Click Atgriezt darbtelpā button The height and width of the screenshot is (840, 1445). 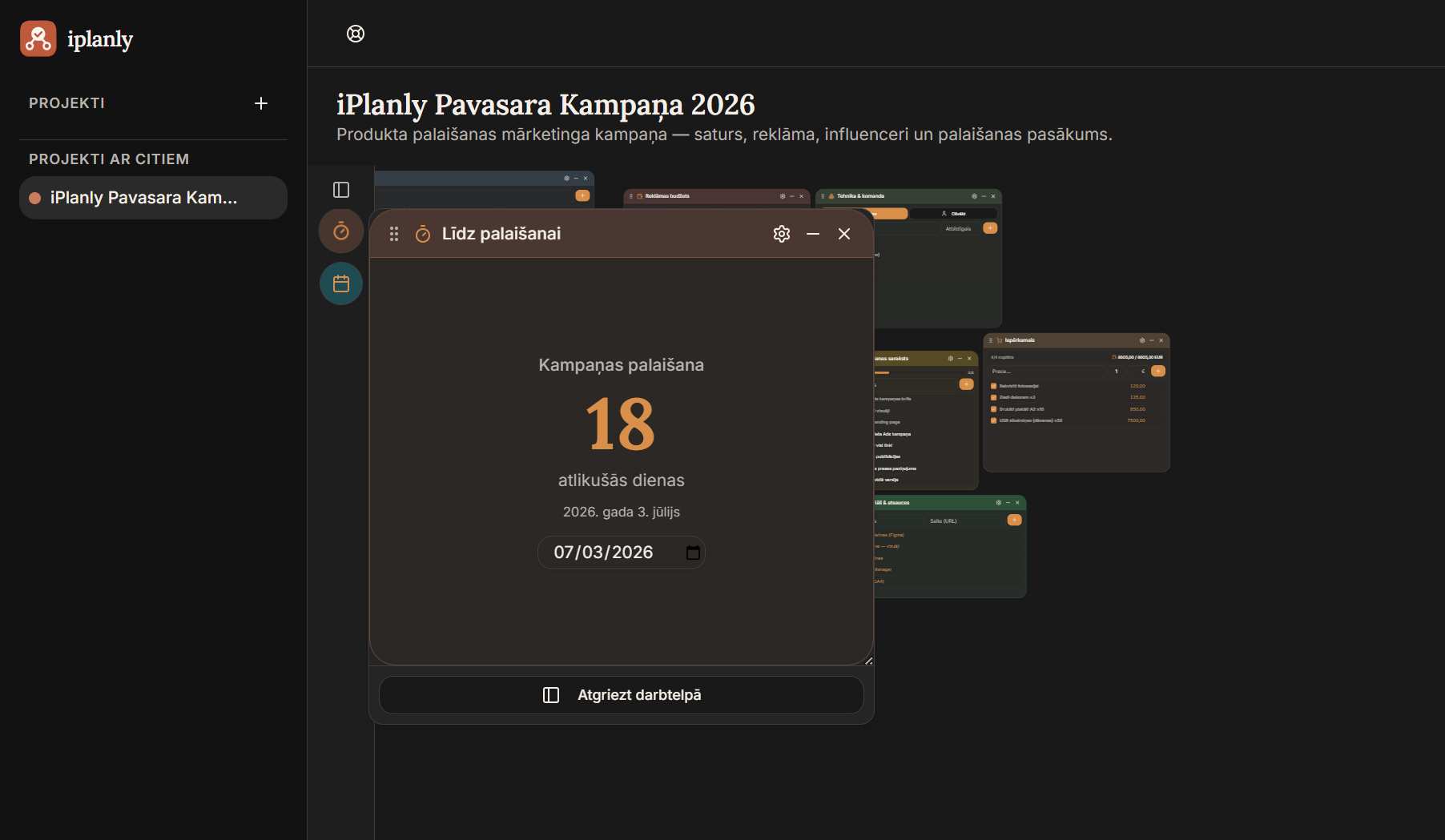pyautogui.click(x=622, y=695)
